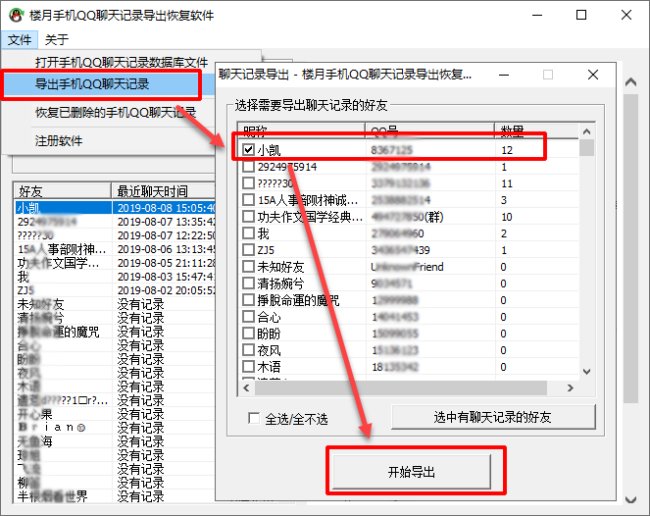Check the 盼盼 row checkbox
The width and height of the screenshot is (650, 516).
pos(248,333)
